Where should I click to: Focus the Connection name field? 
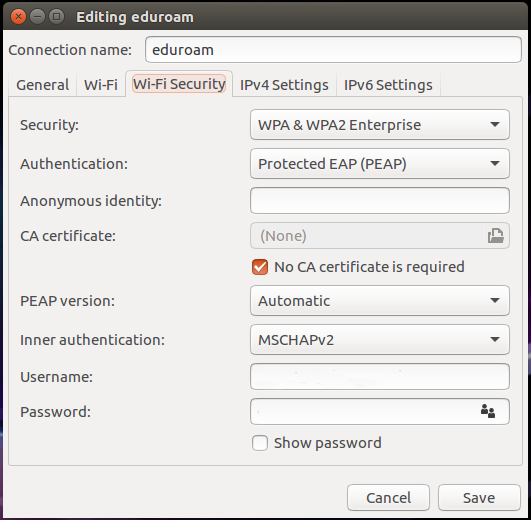(333, 50)
